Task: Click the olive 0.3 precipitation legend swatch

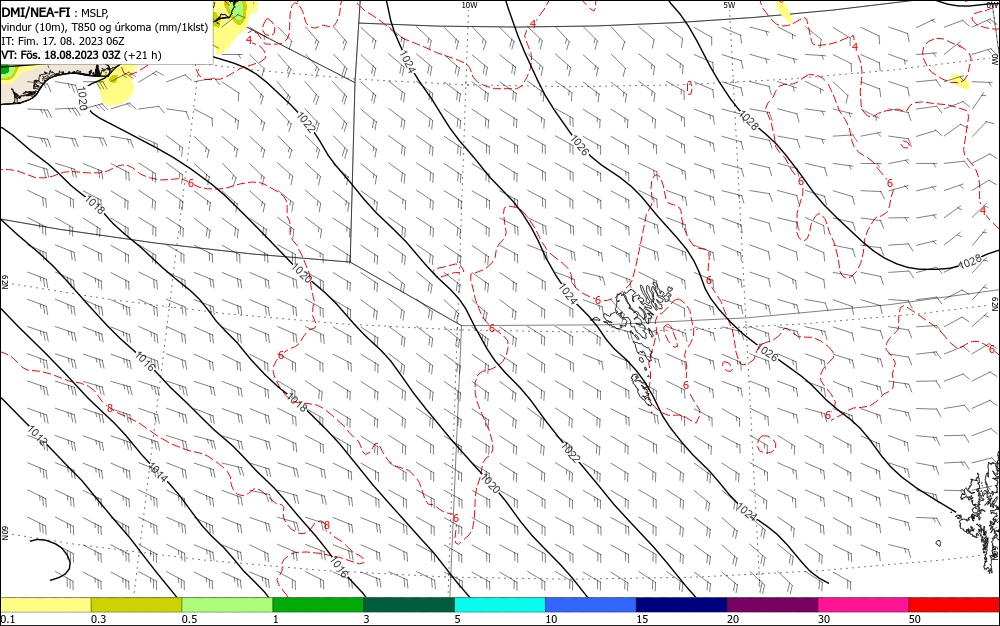Action: (136, 605)
